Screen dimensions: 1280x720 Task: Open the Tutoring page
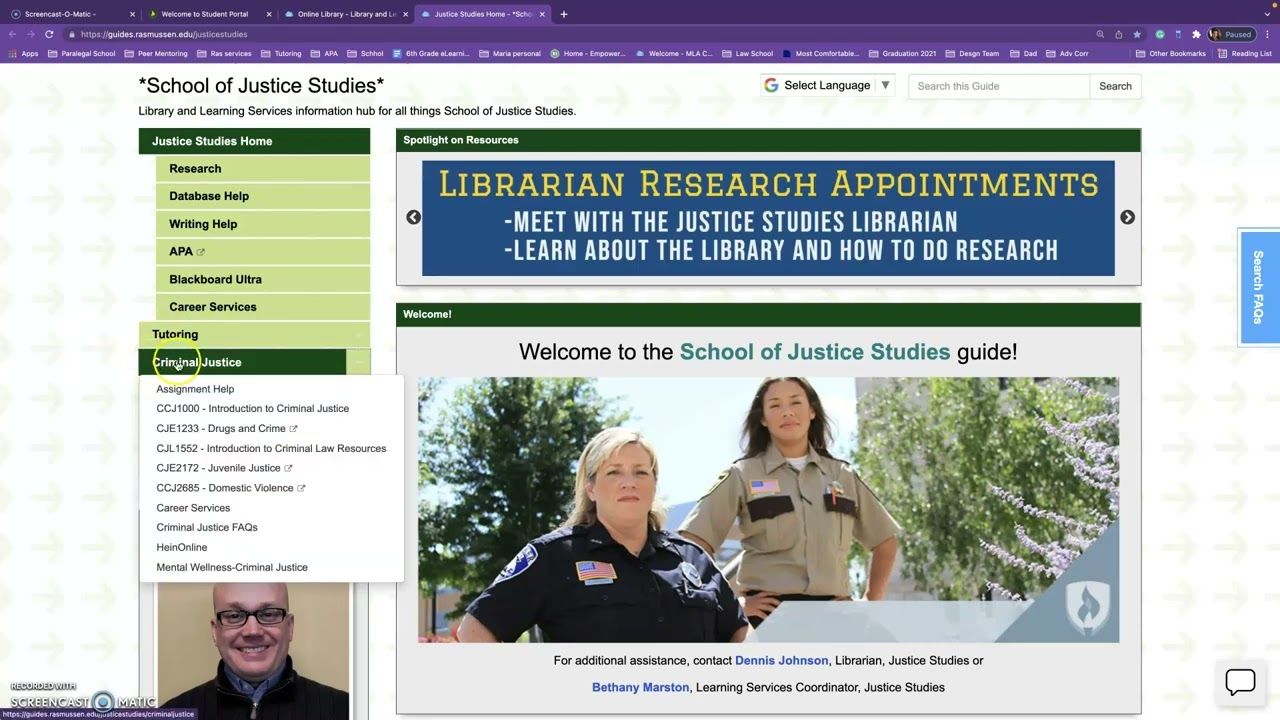pyautogui.click(x=175, y=335)
